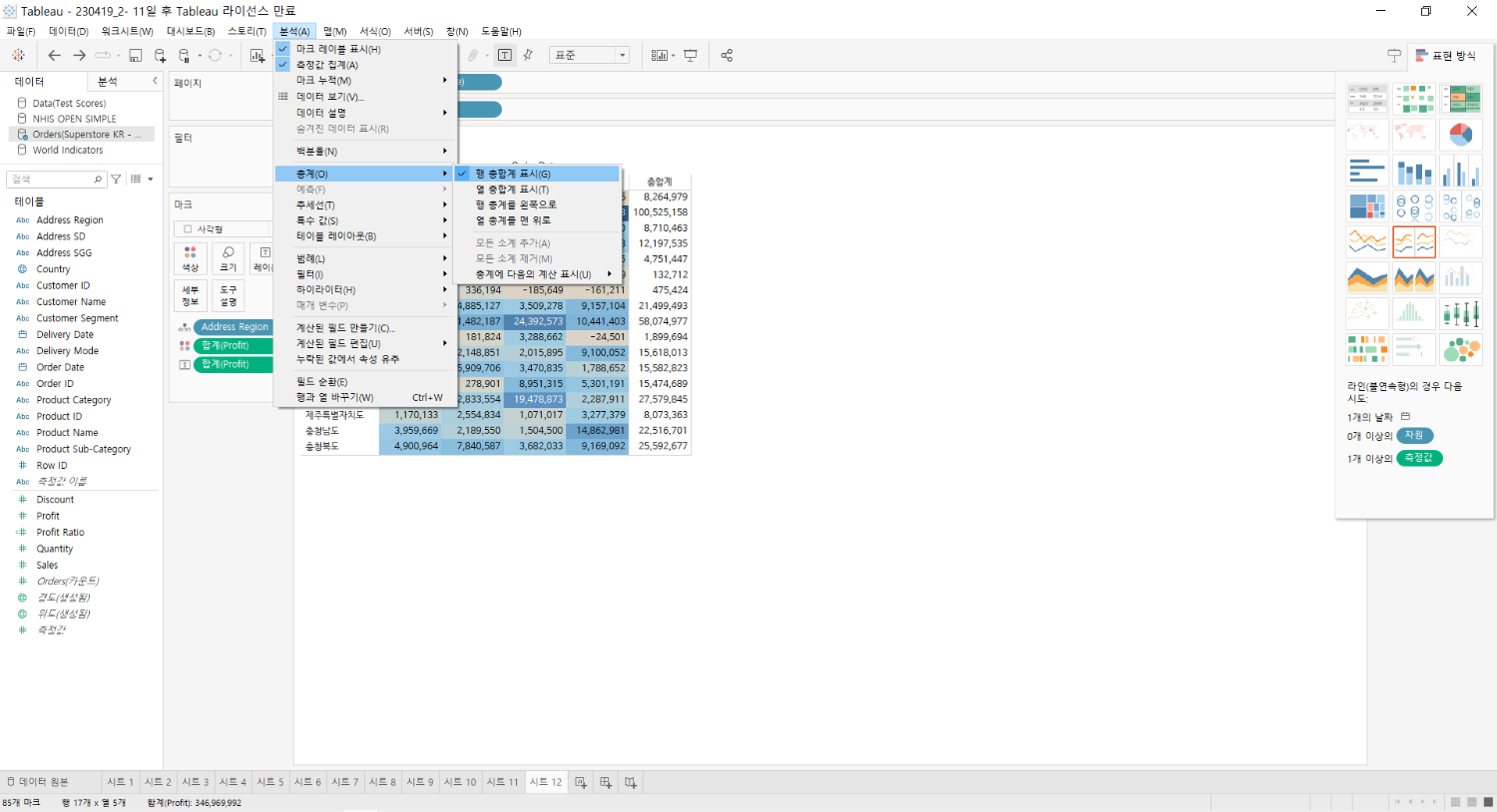Select the area chart (continuous) in Show Me
1497x812 pixels.
1367,278
